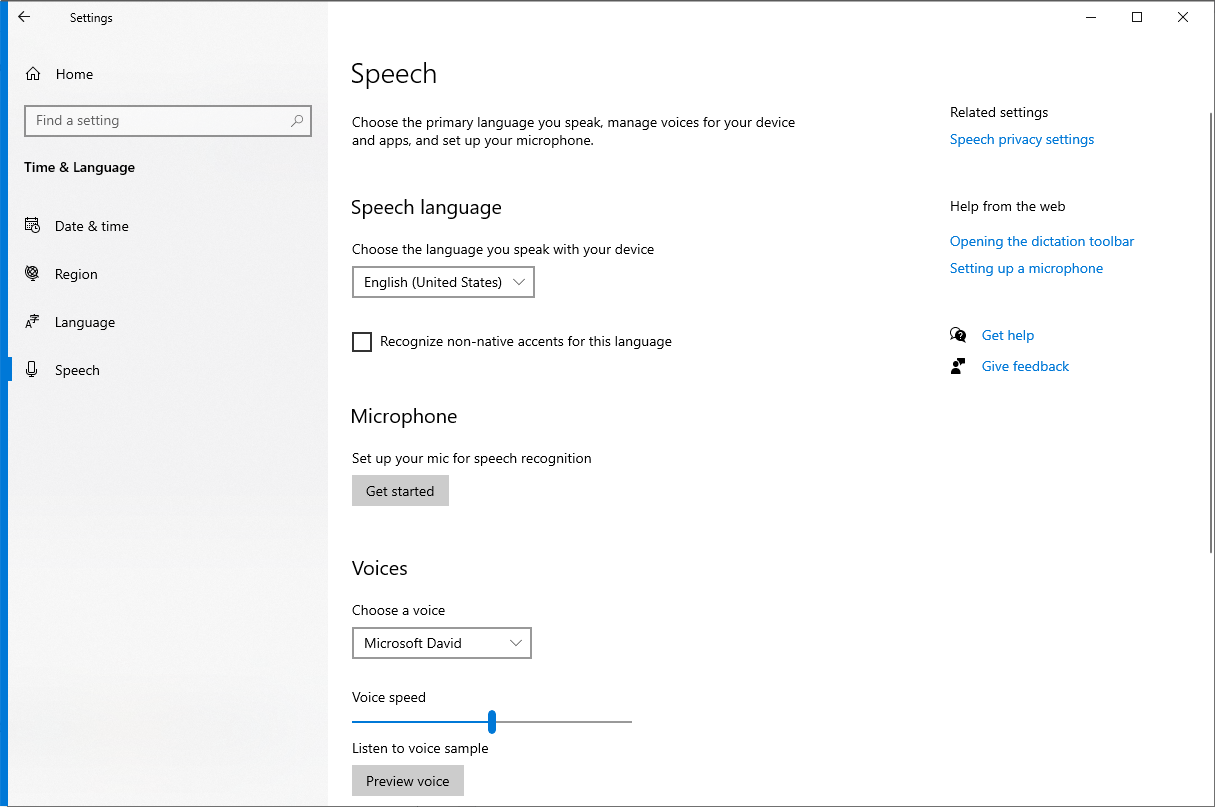Screen dimensions: 1215x807
Task: Click the Preview voice button
Action: [407, 781]
